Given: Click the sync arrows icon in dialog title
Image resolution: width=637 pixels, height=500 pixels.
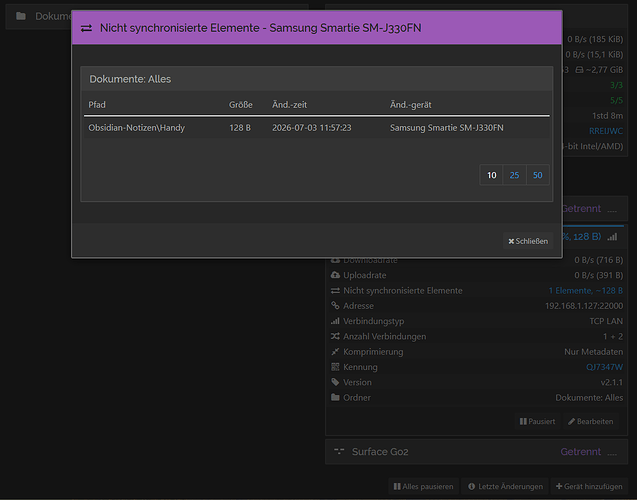Looking at the screenshot, I should click(86, 28).
